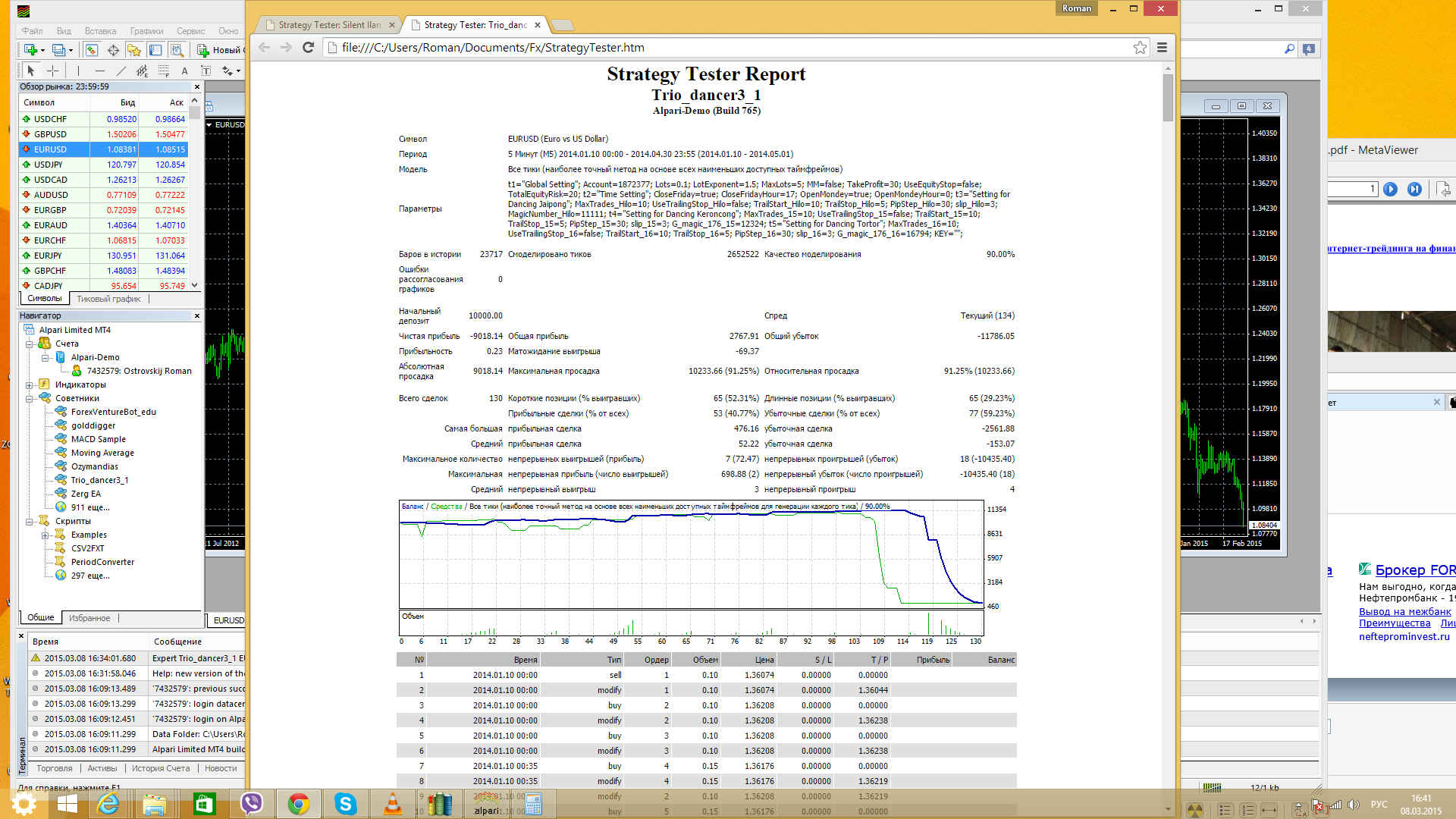The height and width of the screenshot is (819, 1456).
Task: Open the new chart dropdown arrow
Action: point(42,50)
